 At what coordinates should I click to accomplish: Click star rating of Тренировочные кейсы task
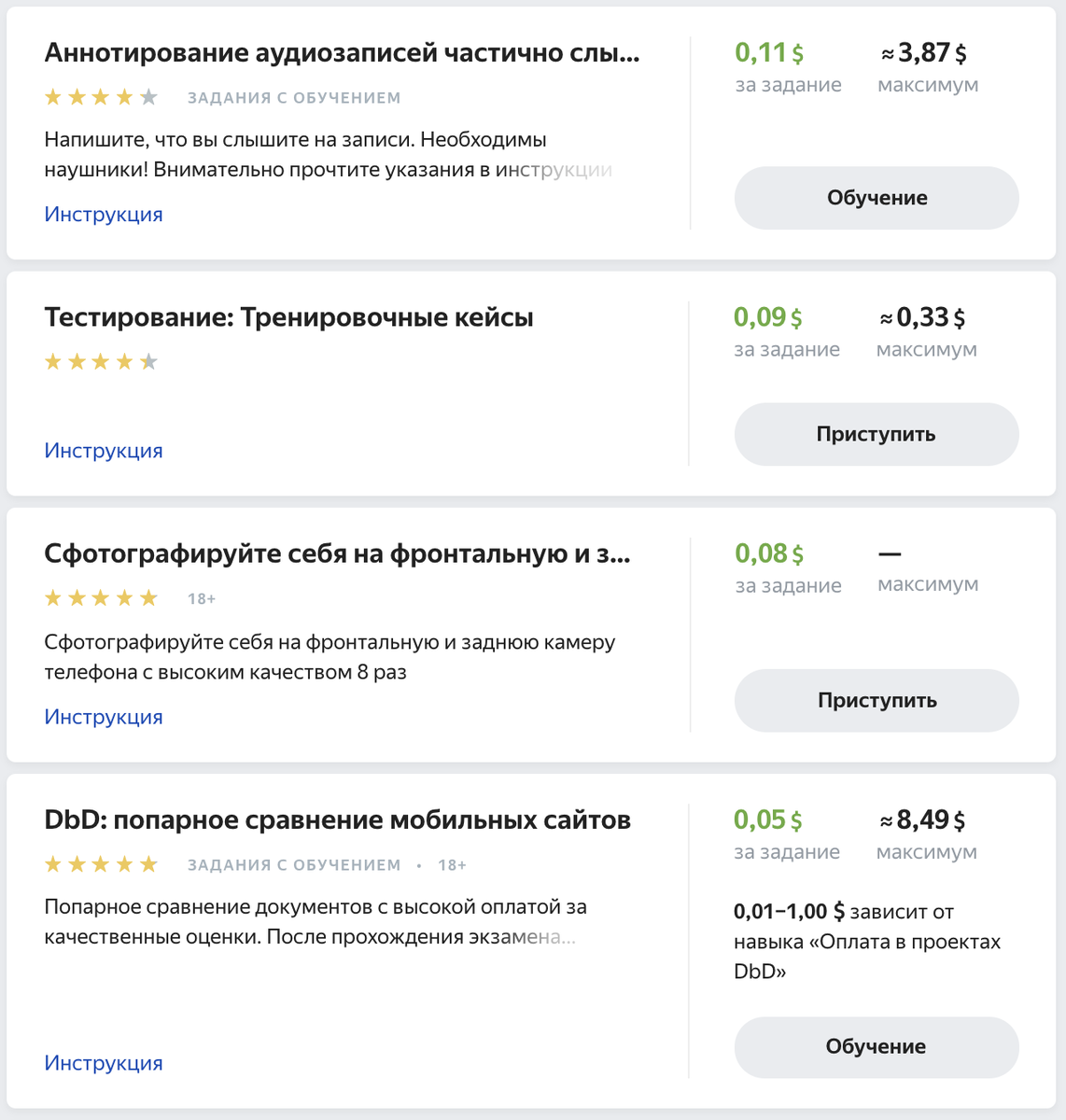pos(101,362)
